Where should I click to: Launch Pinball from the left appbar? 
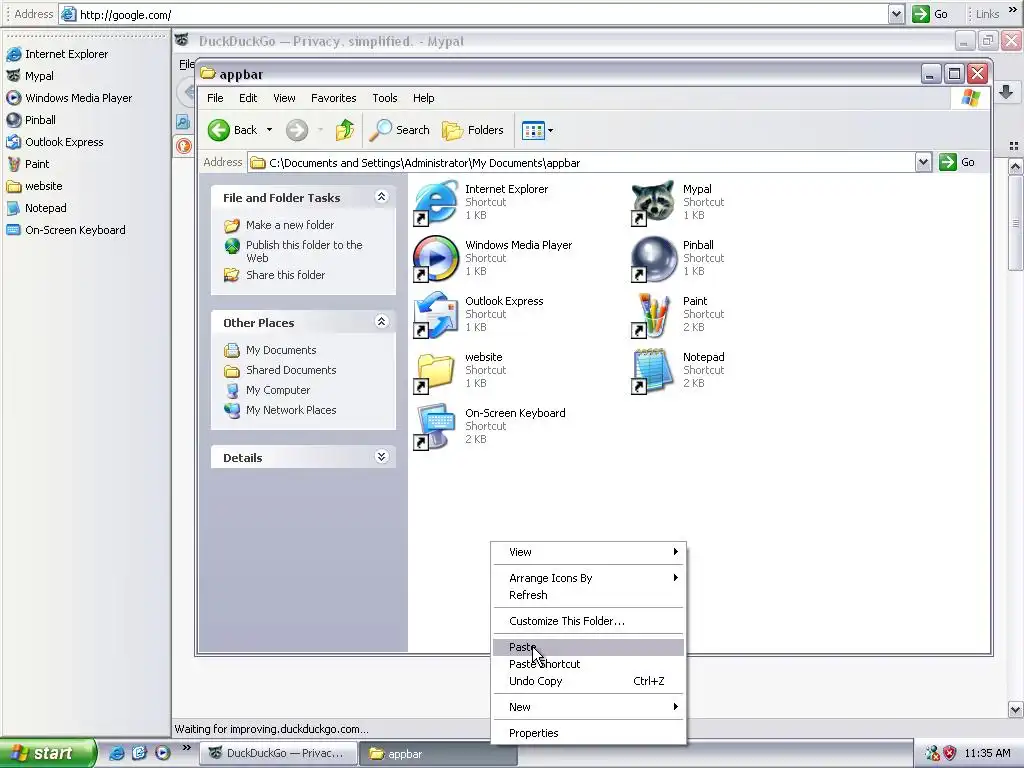pyautogui.click(x=31, y=120)
